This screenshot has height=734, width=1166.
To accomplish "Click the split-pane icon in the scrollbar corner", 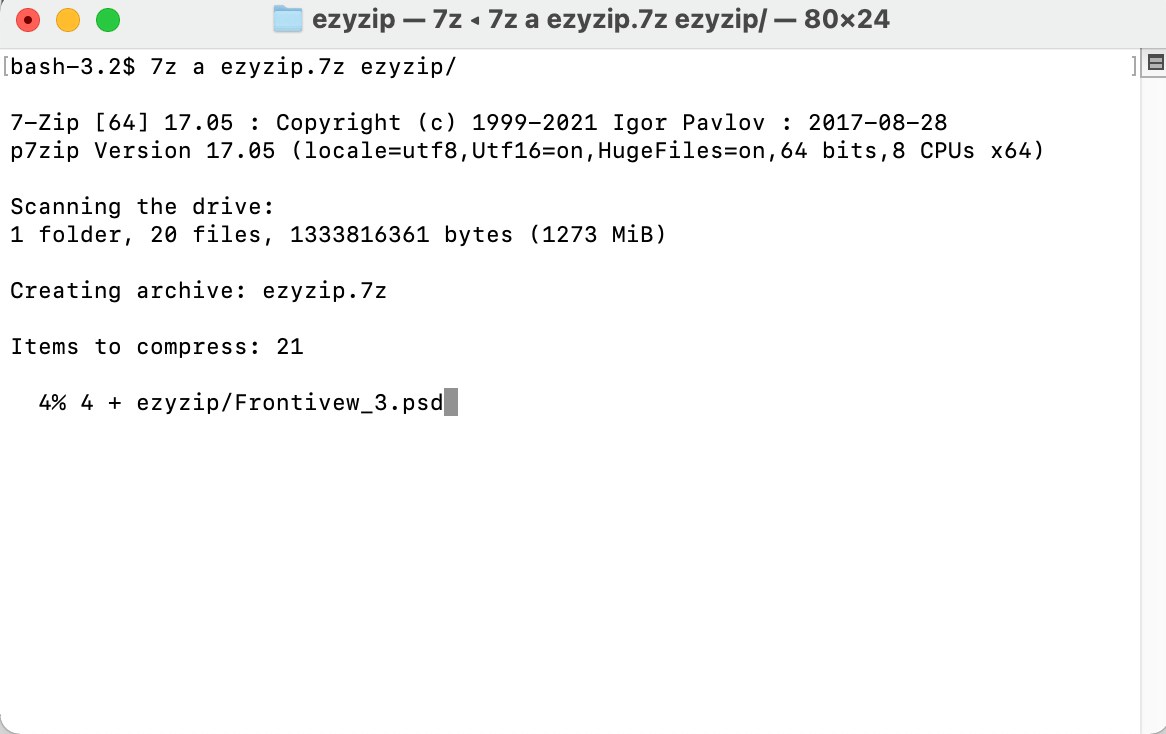I will pyautogui.click(x=1155, y=62).
